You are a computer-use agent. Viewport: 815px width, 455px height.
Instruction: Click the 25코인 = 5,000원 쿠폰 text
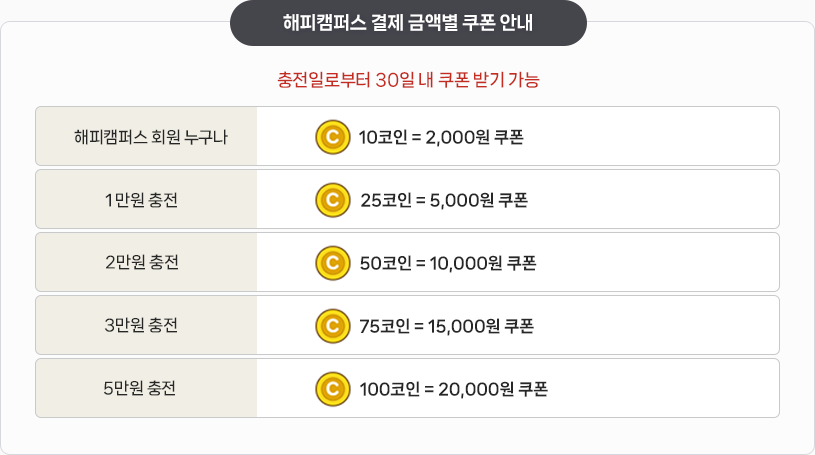pos(444,200)
